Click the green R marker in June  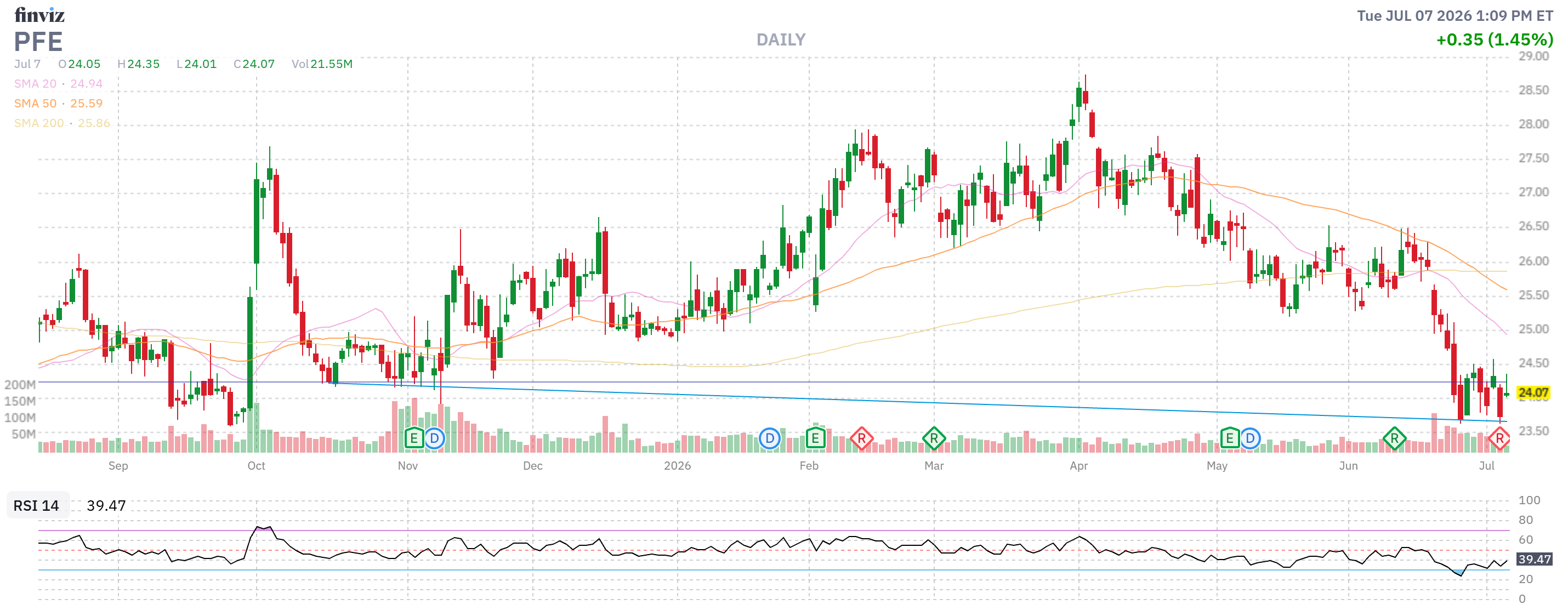pyautogui.click(x=1395, y=438)
